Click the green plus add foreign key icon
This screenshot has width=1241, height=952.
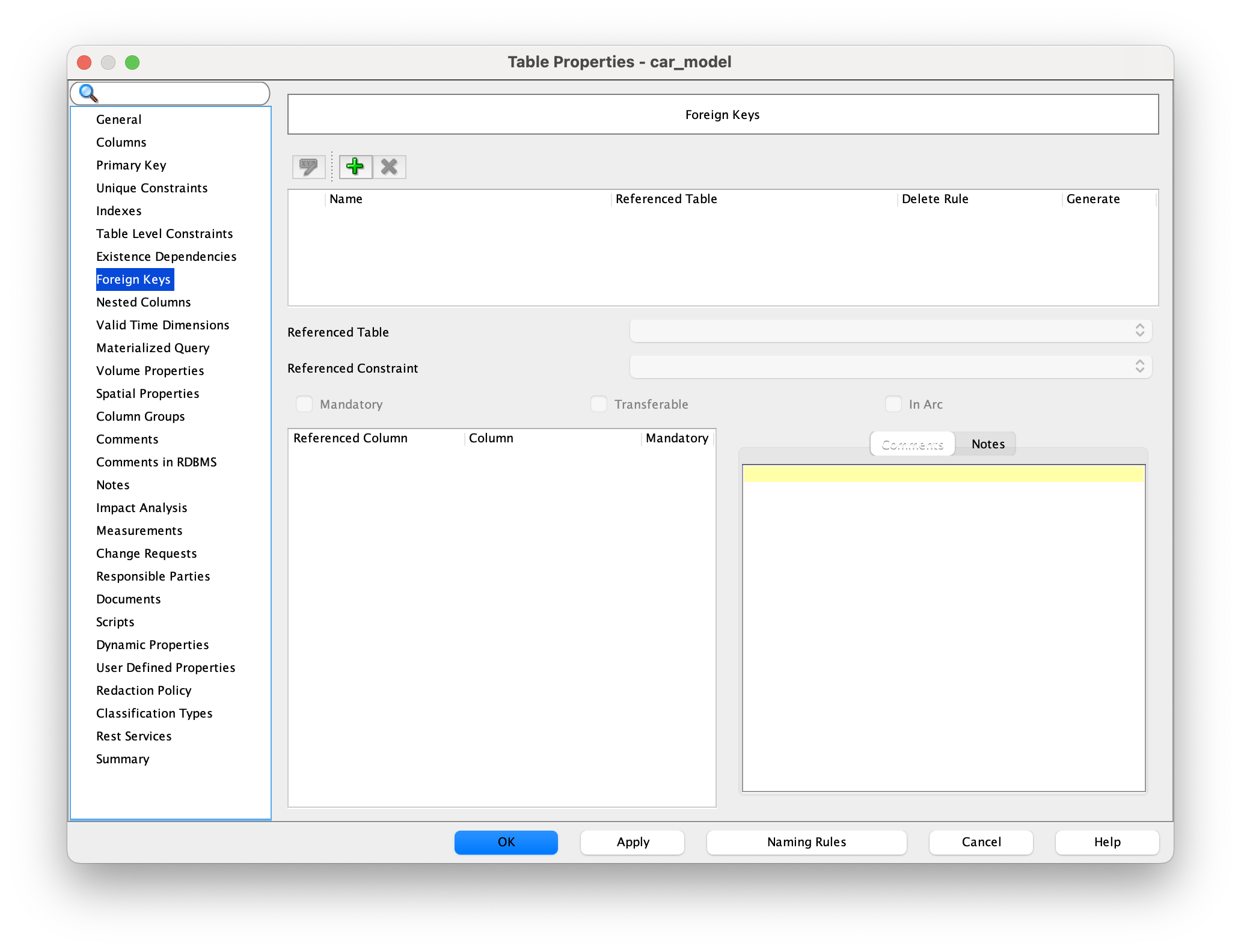pos(355,166)
